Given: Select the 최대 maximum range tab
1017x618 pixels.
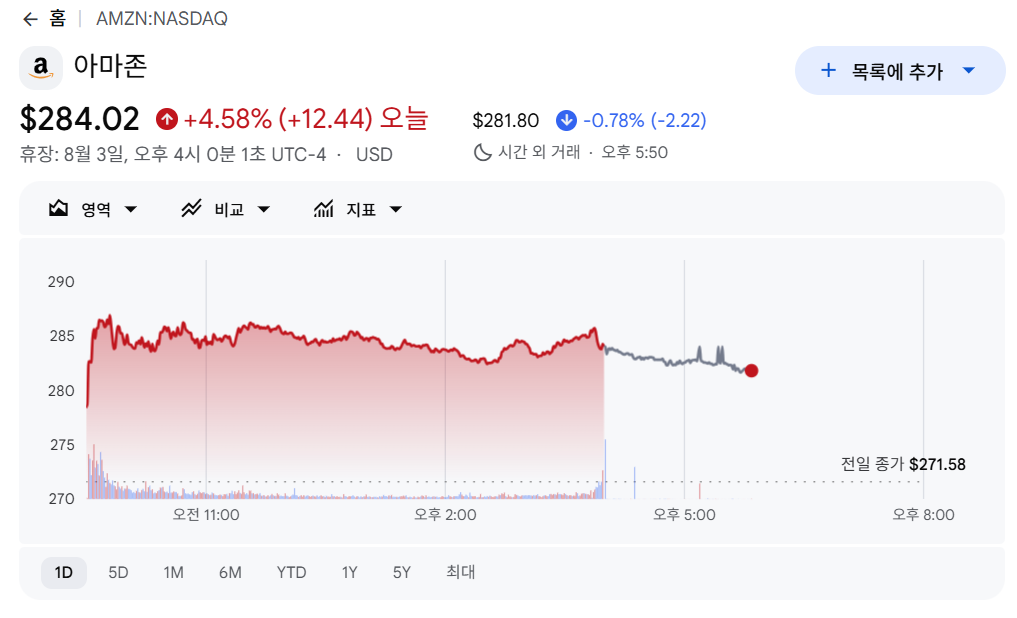Looking at the screenshot, I should tap(461, 572).
